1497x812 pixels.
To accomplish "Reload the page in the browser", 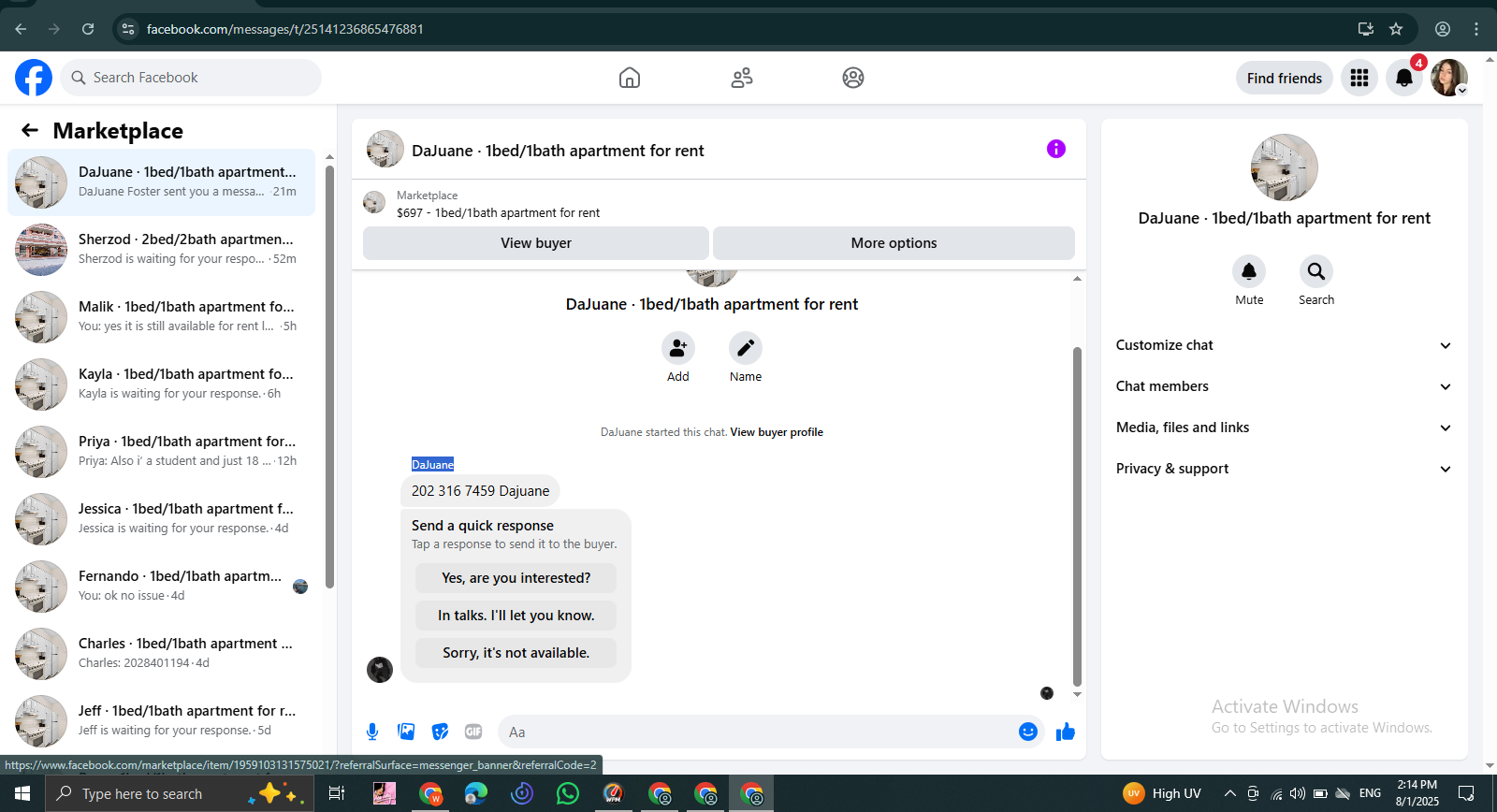I will click(x=88, y=29).
